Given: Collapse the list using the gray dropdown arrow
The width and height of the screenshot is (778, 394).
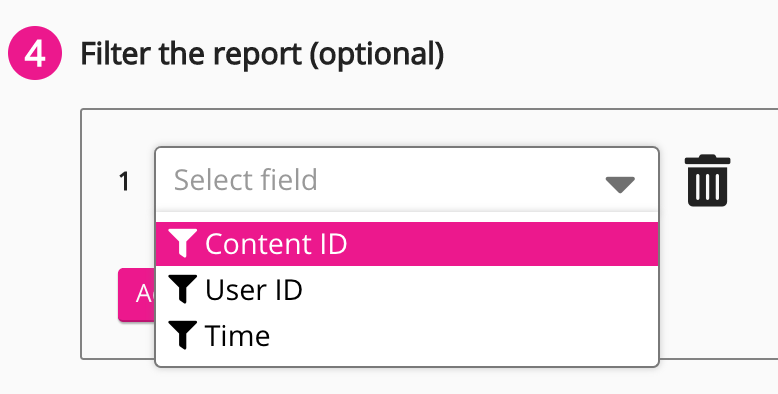Looking at the screenshot, I should pyautogui.click(x=620, y=185).
